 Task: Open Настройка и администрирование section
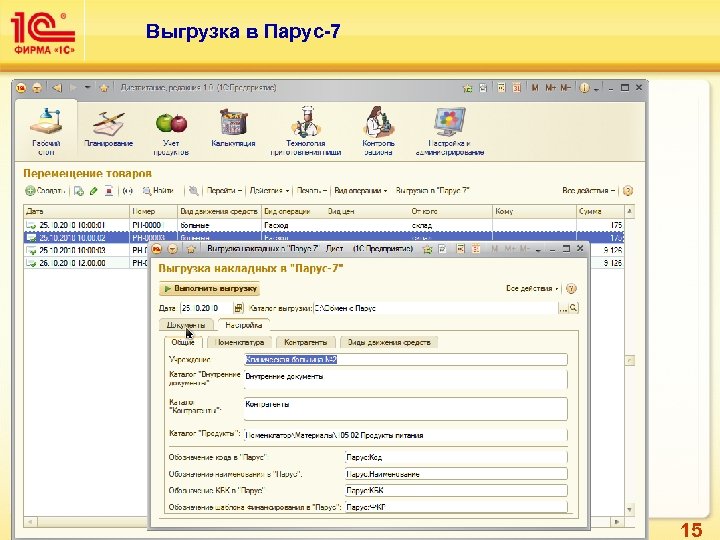coord(450,132)
